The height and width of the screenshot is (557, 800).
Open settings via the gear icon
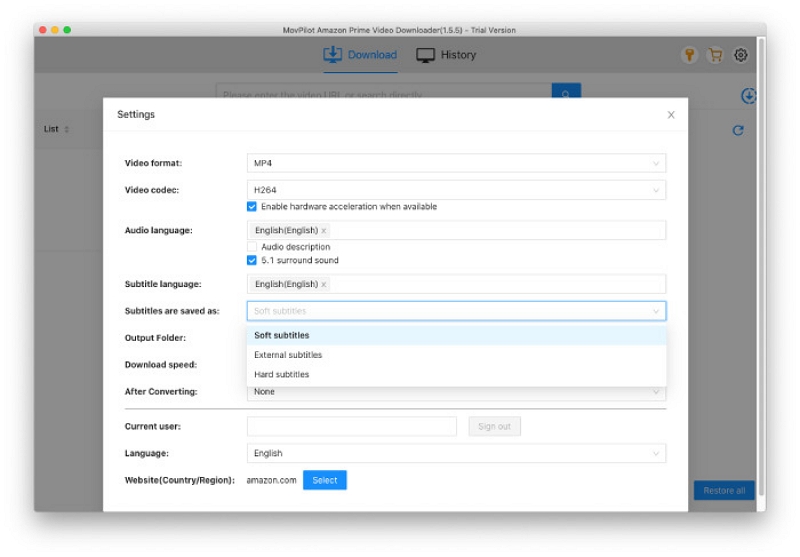click(x=741, y=56)
